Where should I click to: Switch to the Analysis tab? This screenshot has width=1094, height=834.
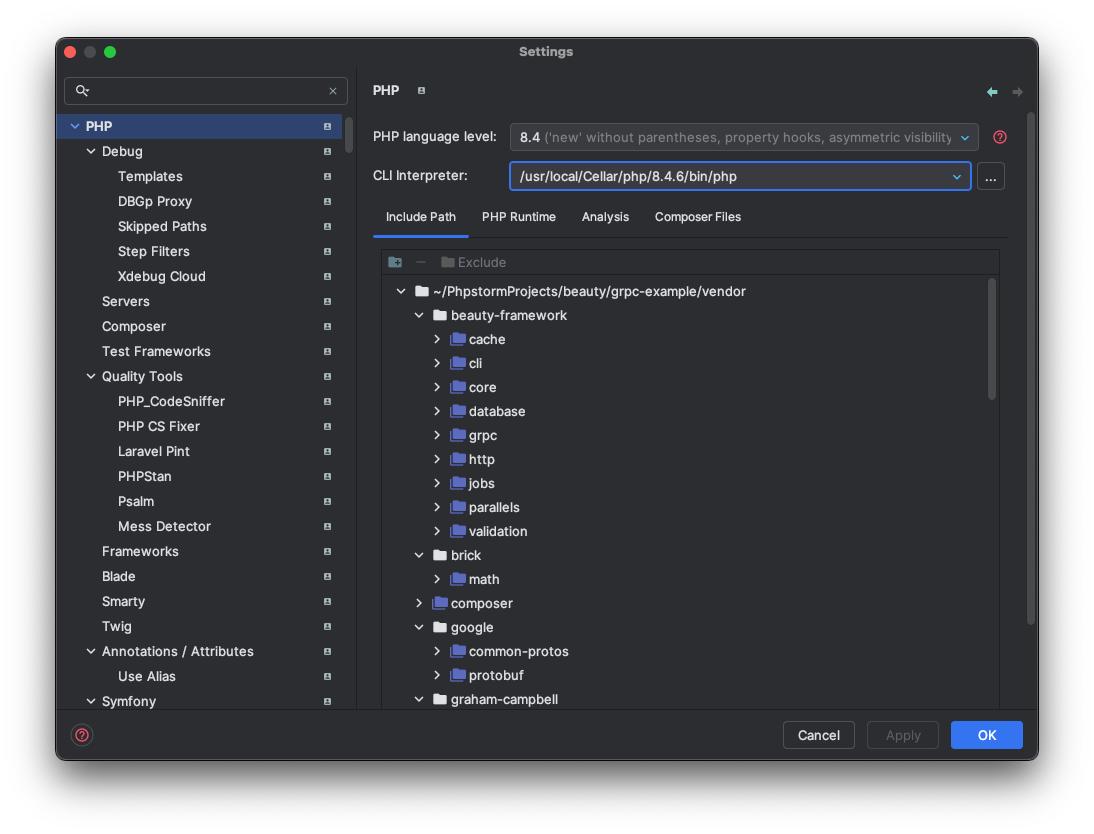(x=605, y=217)
